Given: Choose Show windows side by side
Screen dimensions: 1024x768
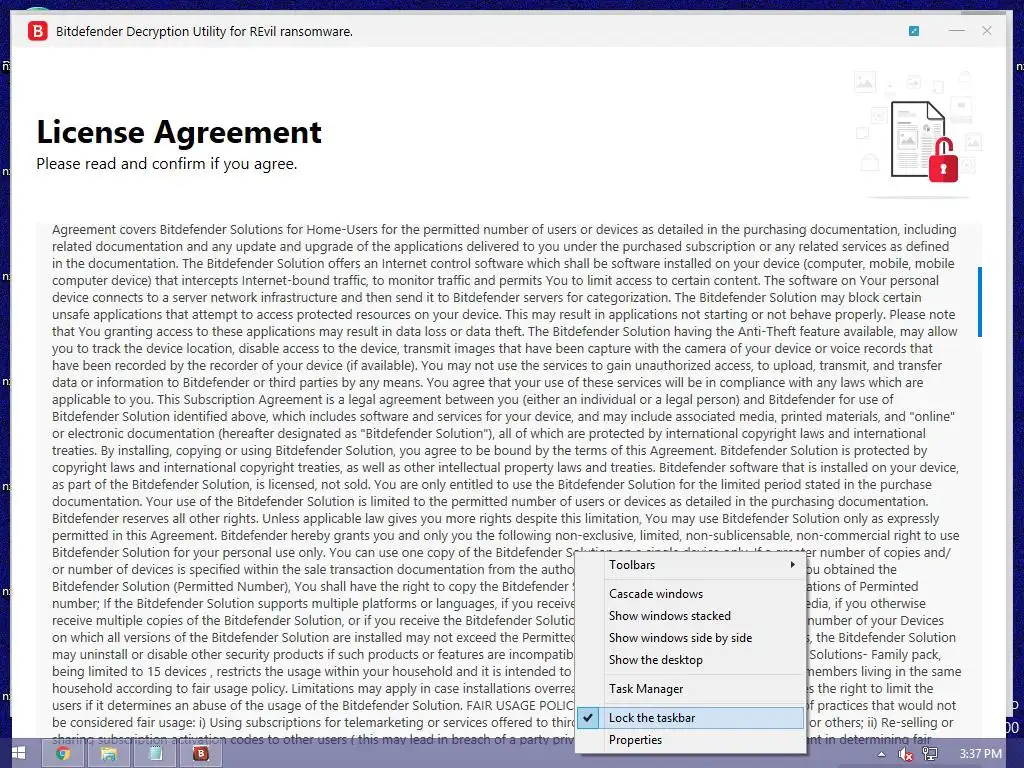Looking at the screenshot, I should (691, 638).
